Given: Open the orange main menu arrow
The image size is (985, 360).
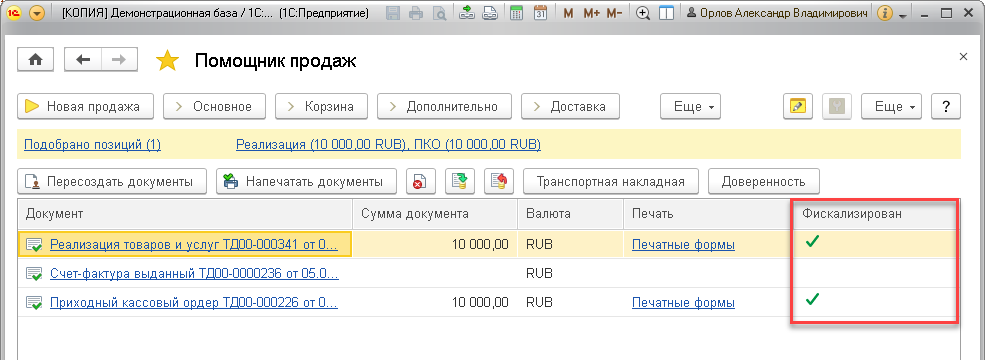Looking at the screenshot, I should [x=37, y=13].
